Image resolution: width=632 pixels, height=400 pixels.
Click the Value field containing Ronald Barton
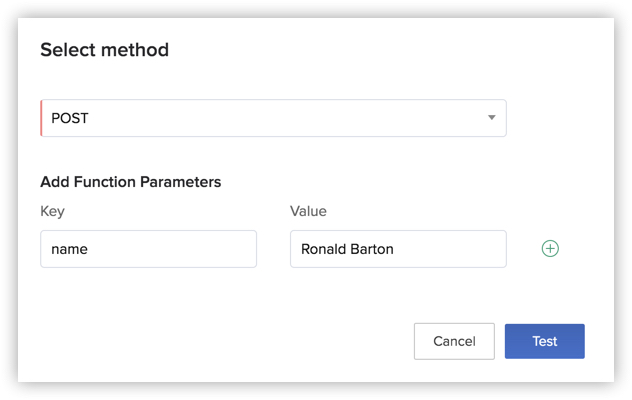(x=398, y=249)
